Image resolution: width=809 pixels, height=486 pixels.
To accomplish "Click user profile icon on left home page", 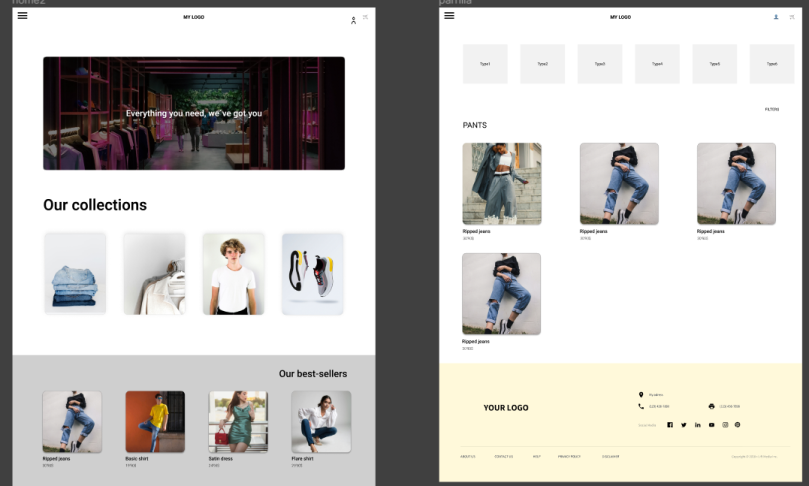I will click(x=354, y=20).
